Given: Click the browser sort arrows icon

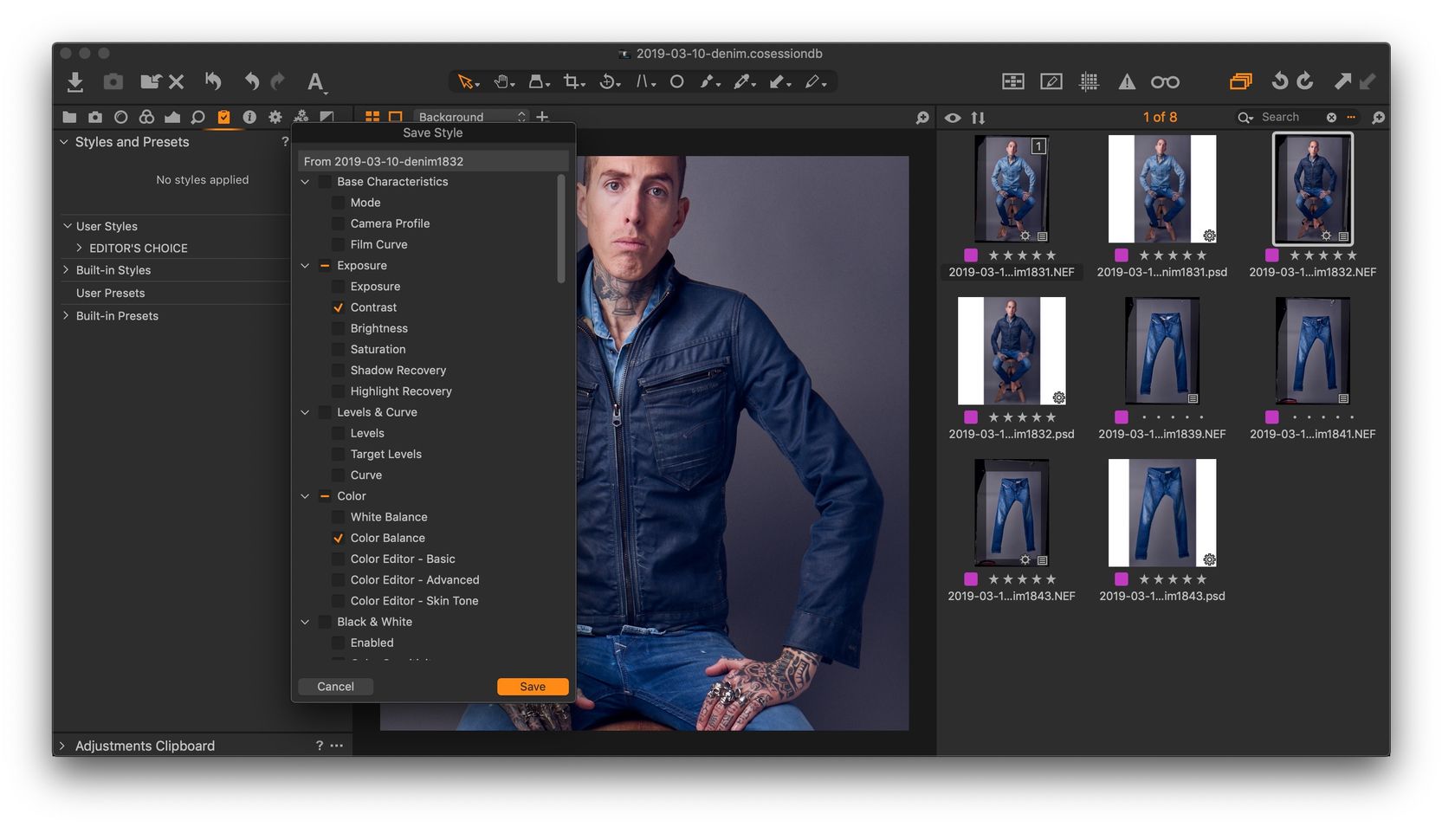Looking at the screenshot, I should tap(979, 118).
